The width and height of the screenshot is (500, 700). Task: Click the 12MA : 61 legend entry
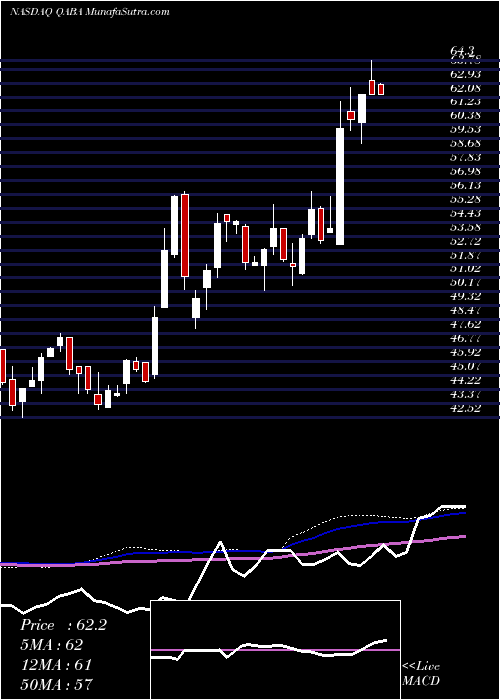[x=56, y=665]
